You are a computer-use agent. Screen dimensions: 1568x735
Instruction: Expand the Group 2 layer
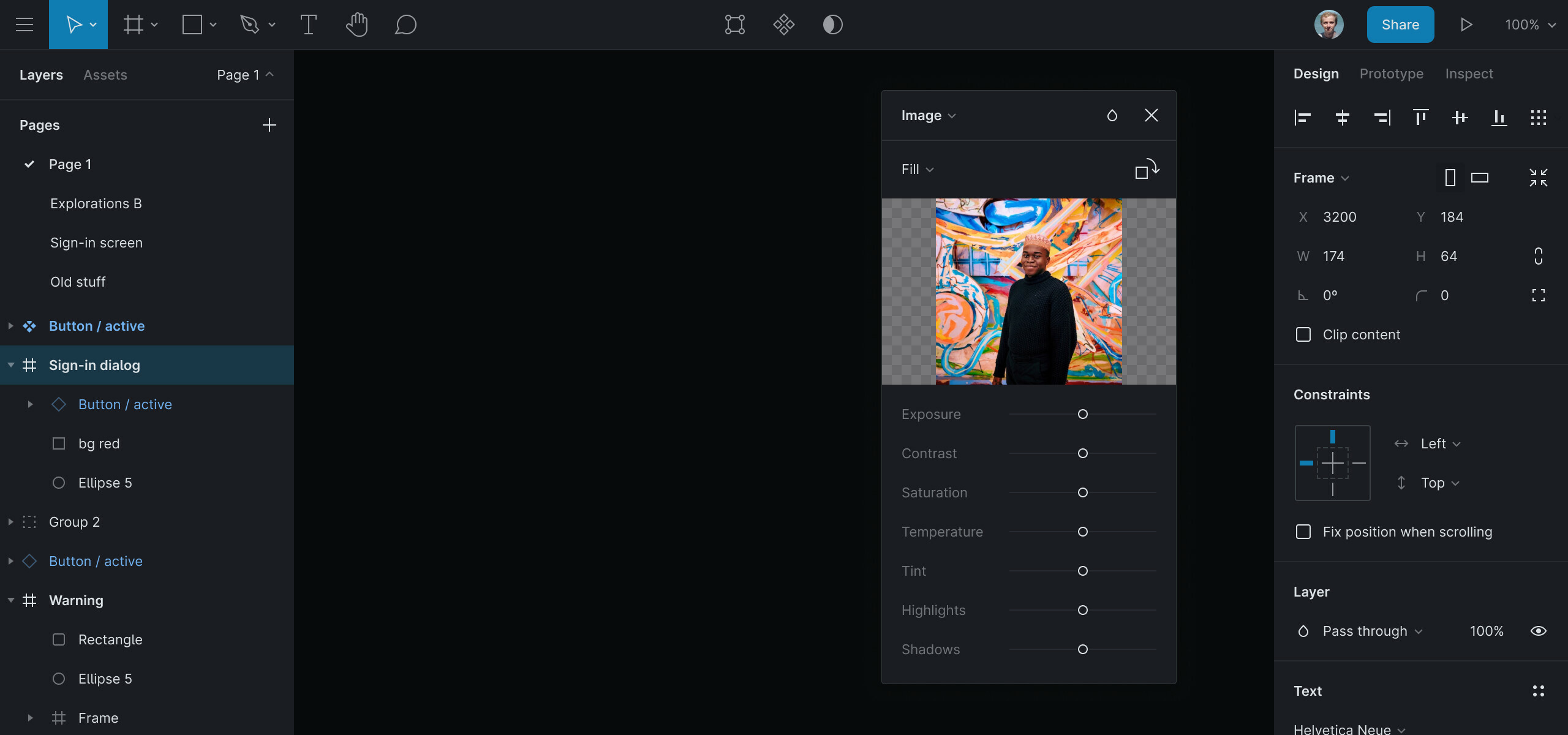(x=10, y=522)
